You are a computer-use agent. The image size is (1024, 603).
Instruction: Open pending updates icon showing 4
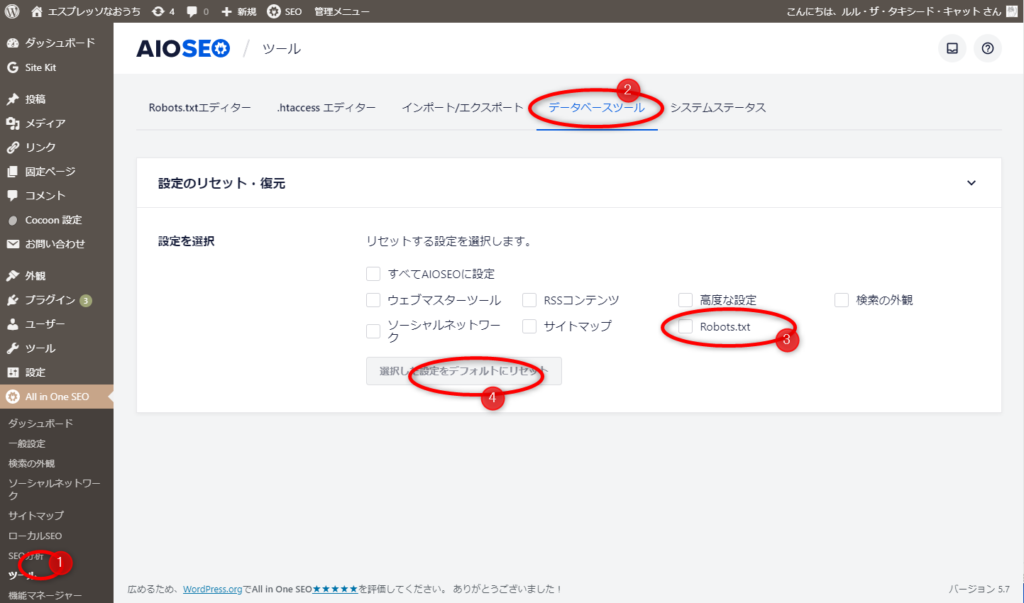[163, 11]
